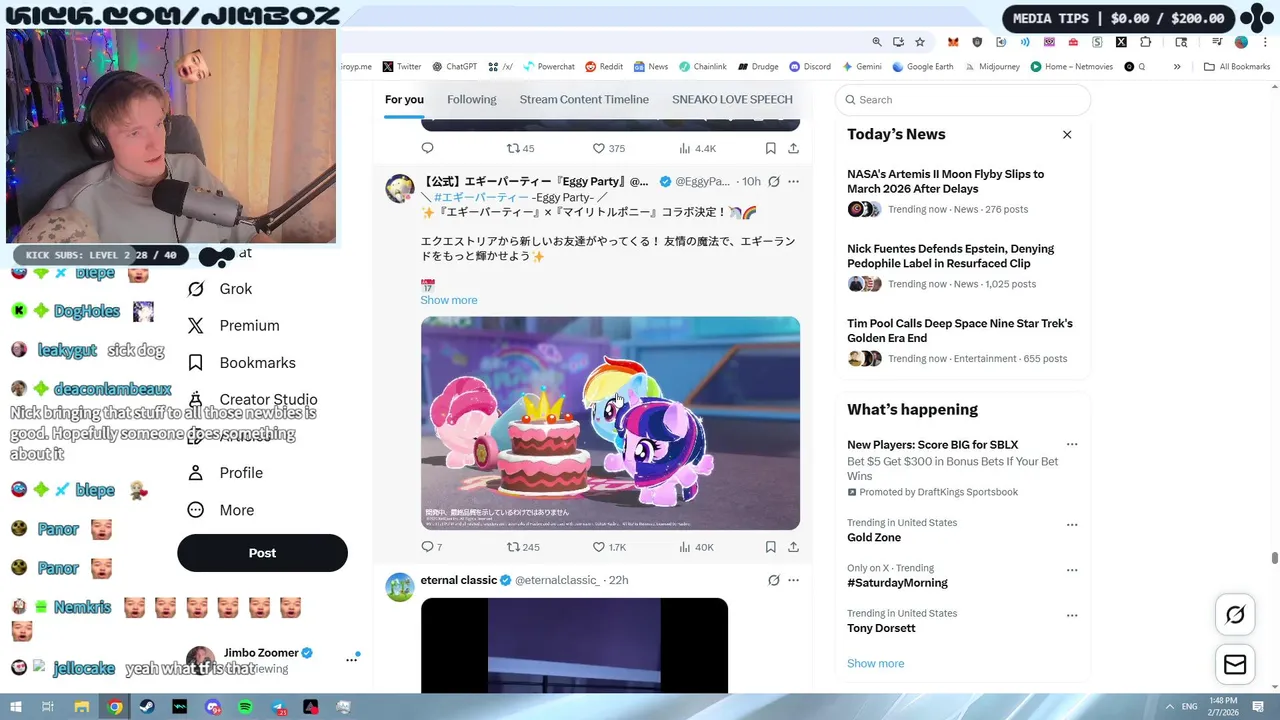The width and height of the screenshot is (1280, 720).
Task: Open Chrome media controls icon
Action: tap(1217, 42)
